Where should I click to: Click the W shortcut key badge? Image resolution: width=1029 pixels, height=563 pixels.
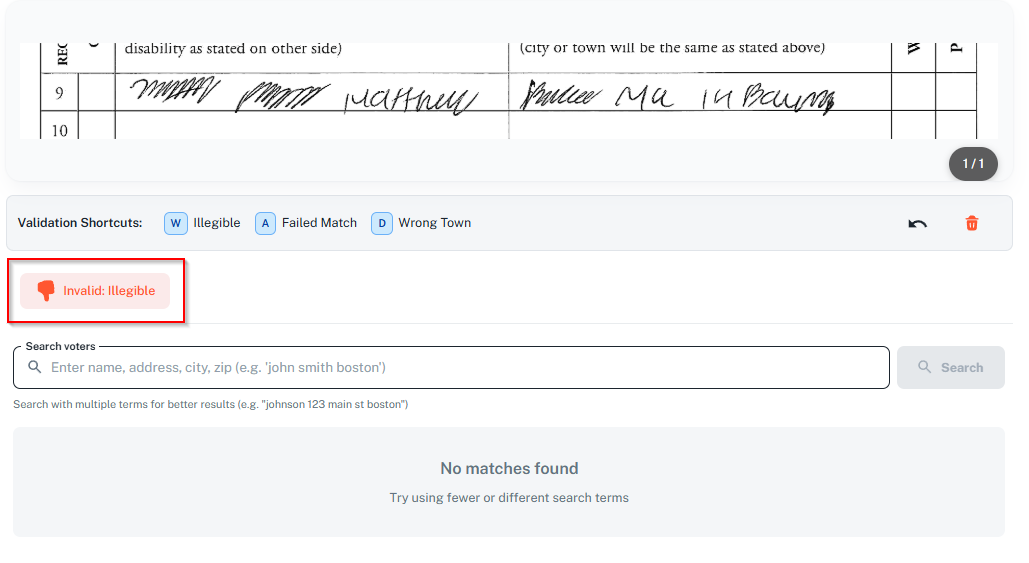click(x=176, y=223)
